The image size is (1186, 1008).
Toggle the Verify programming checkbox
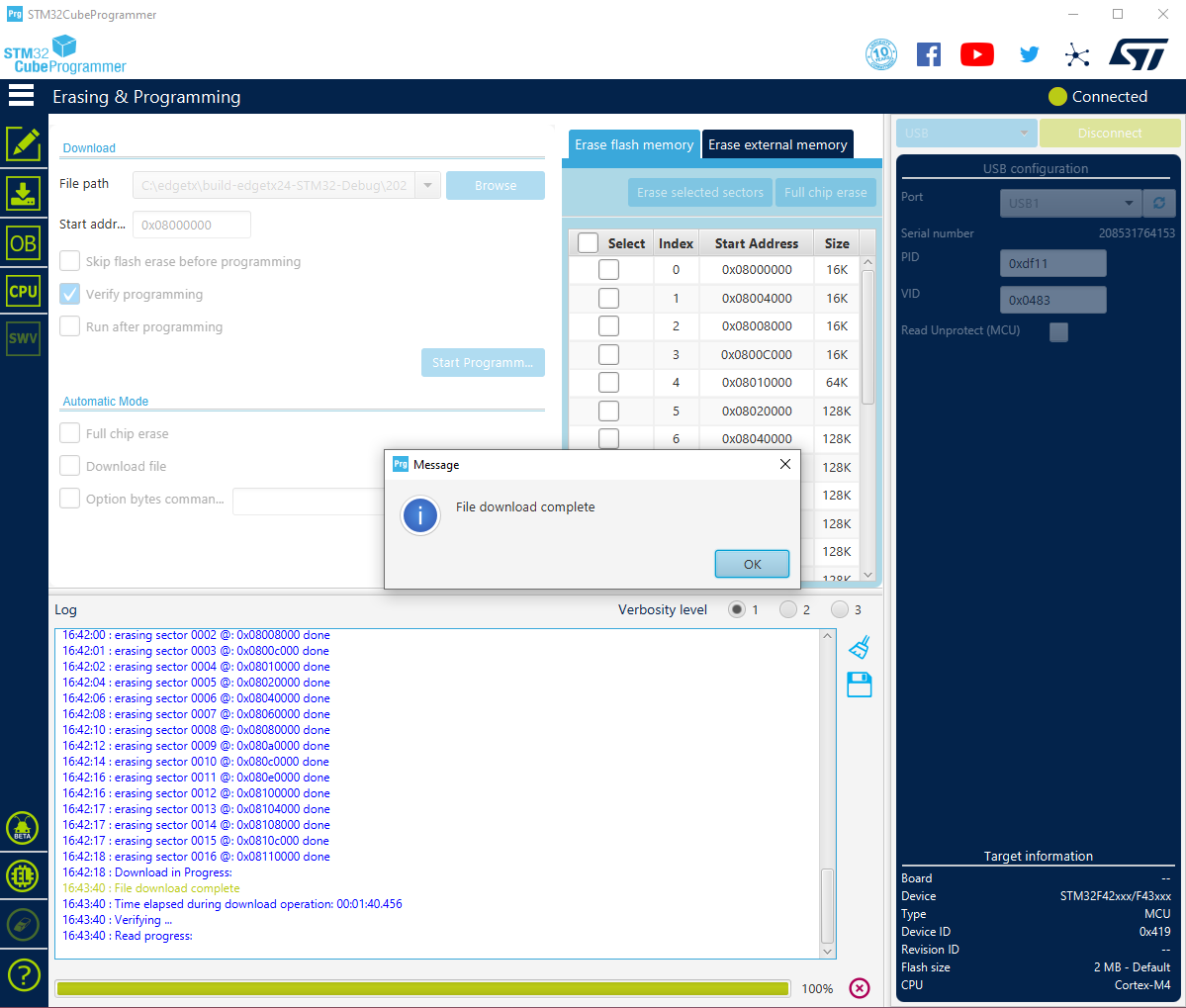pos(70,294)
